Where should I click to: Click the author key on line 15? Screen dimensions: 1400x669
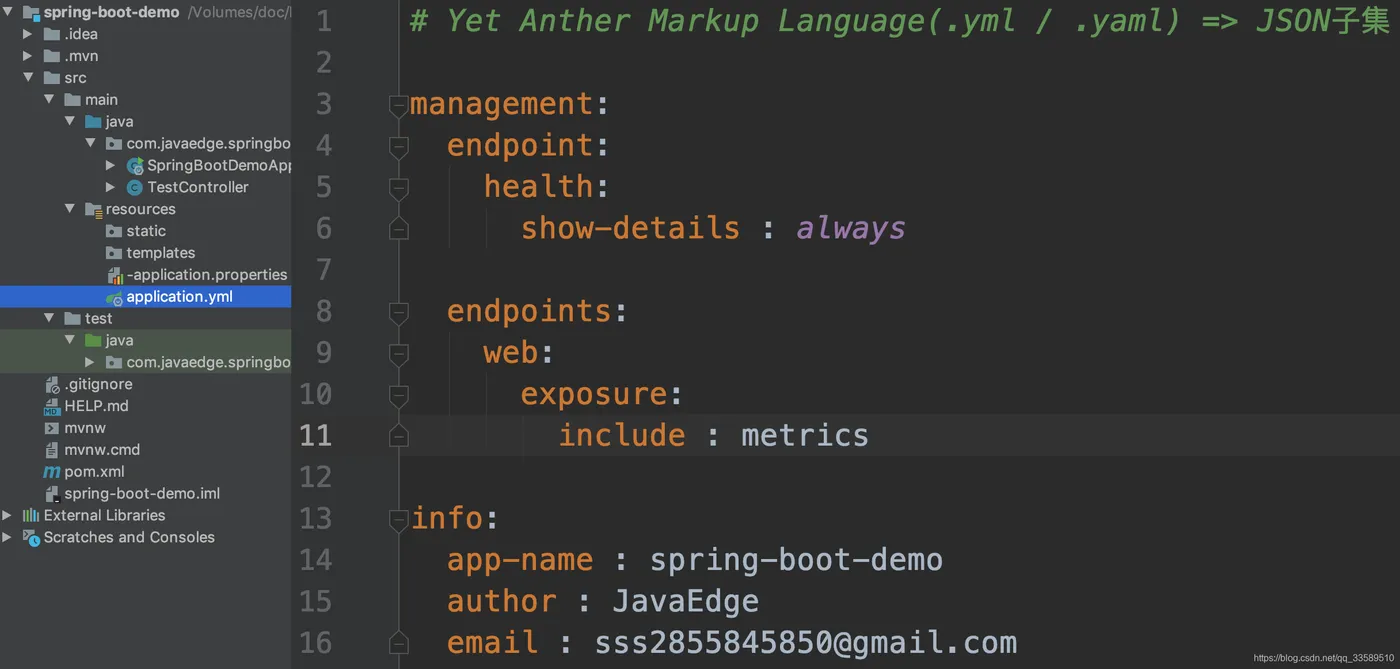tap(502, 601)
